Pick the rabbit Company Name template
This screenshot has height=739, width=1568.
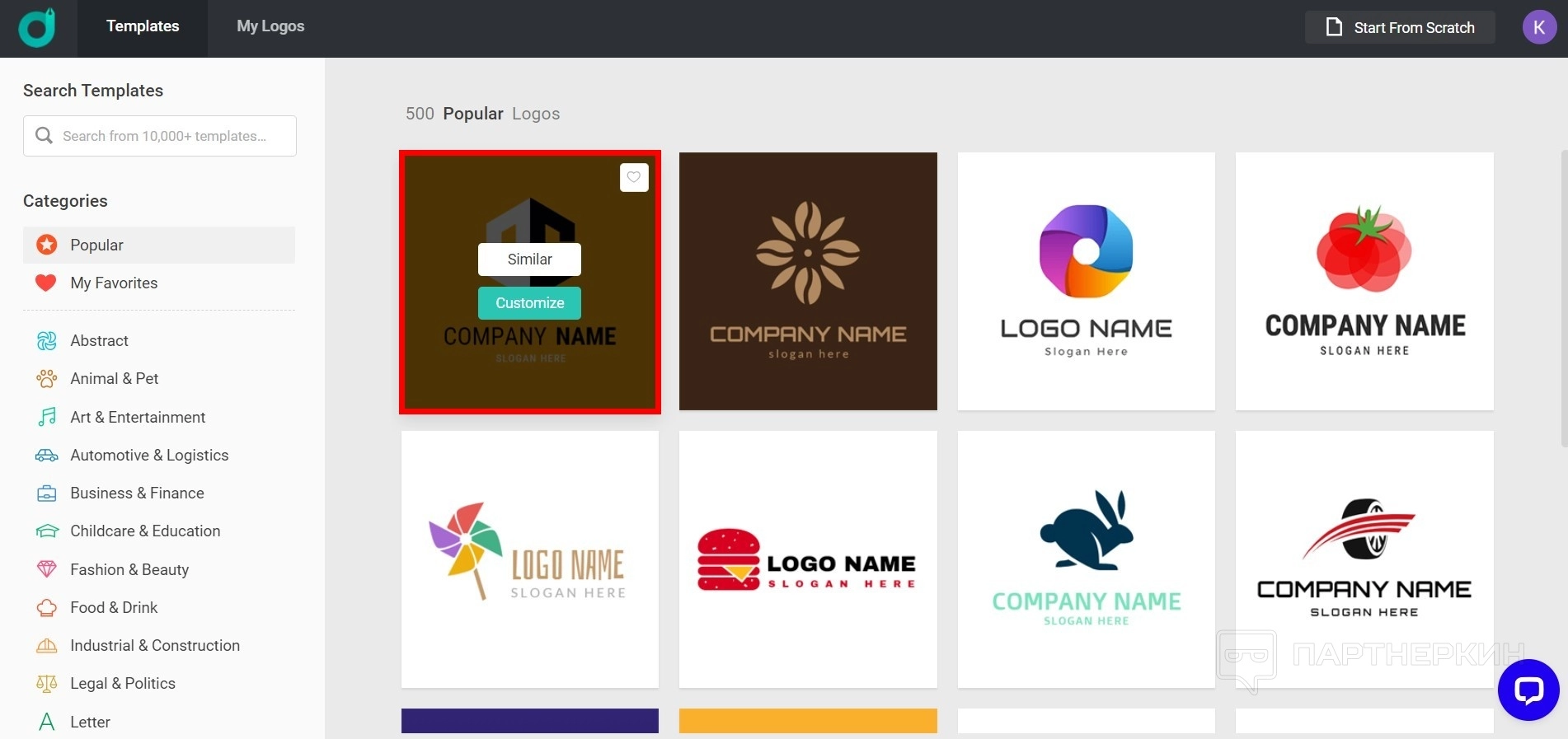(x=1086, y=559)
